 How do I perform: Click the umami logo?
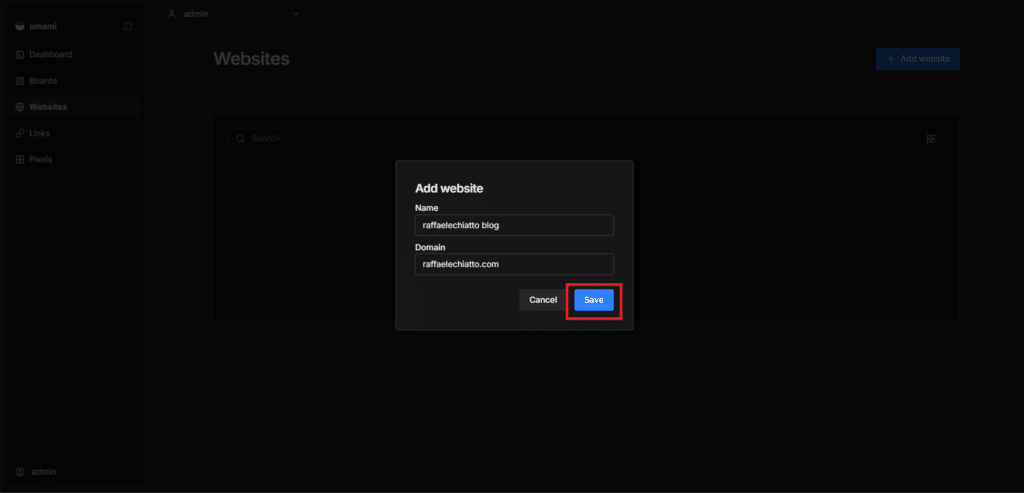point(20,26)
